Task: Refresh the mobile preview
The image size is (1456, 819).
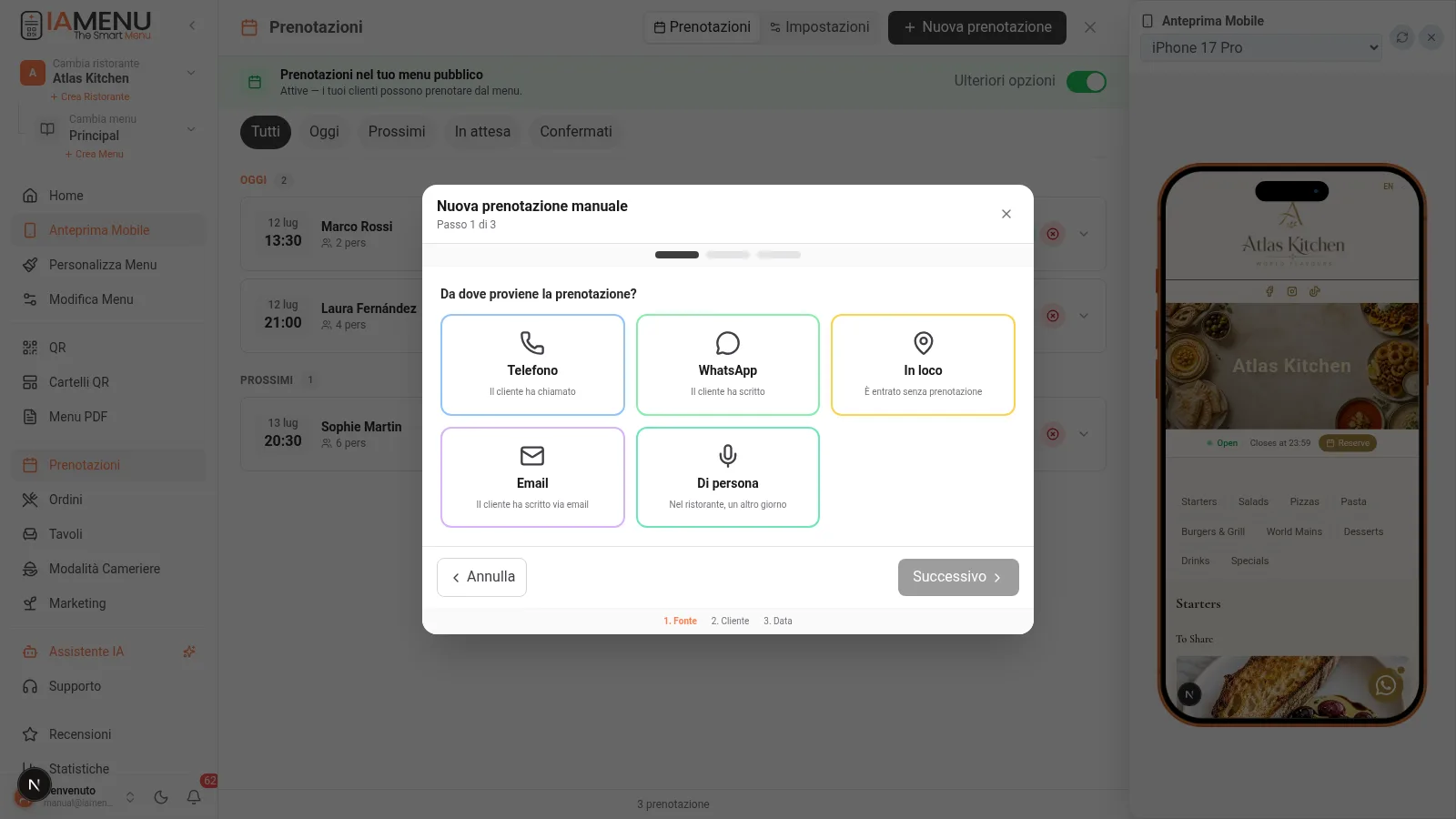Action: [x=1402, y=37]
